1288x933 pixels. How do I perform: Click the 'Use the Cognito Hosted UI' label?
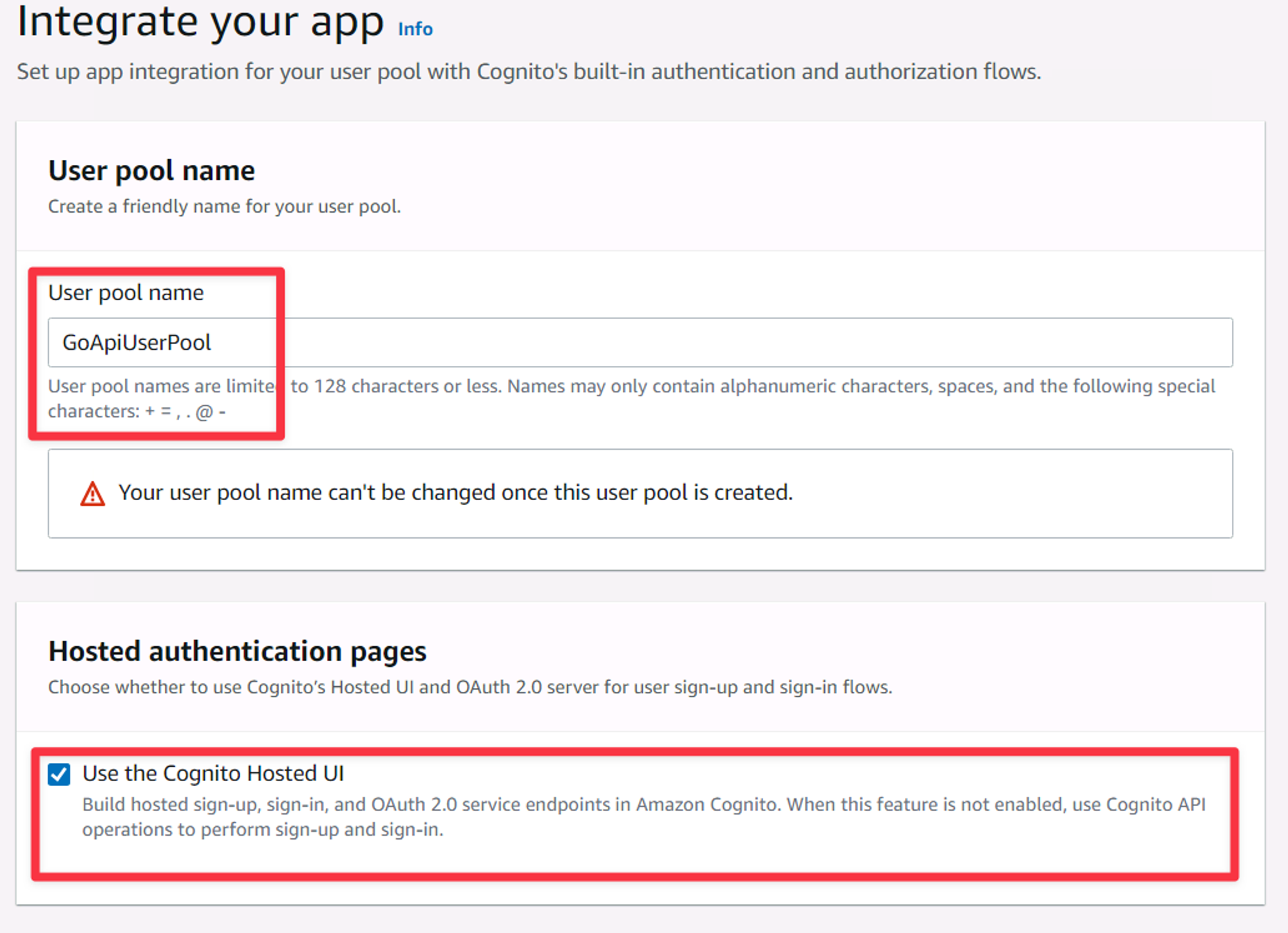[213, 773]
